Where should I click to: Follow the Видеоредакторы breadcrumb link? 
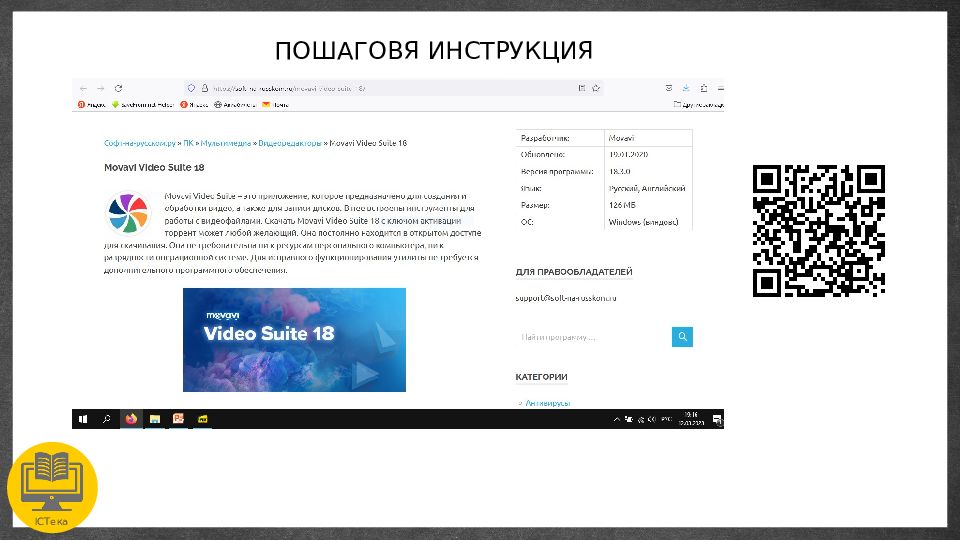point(290,143)
